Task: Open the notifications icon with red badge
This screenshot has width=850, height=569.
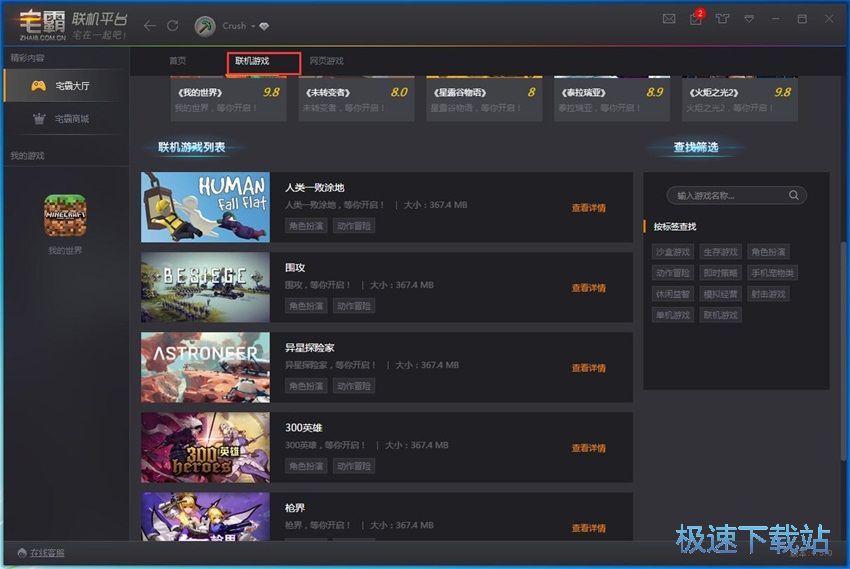Action: click(x=696, y=18)
